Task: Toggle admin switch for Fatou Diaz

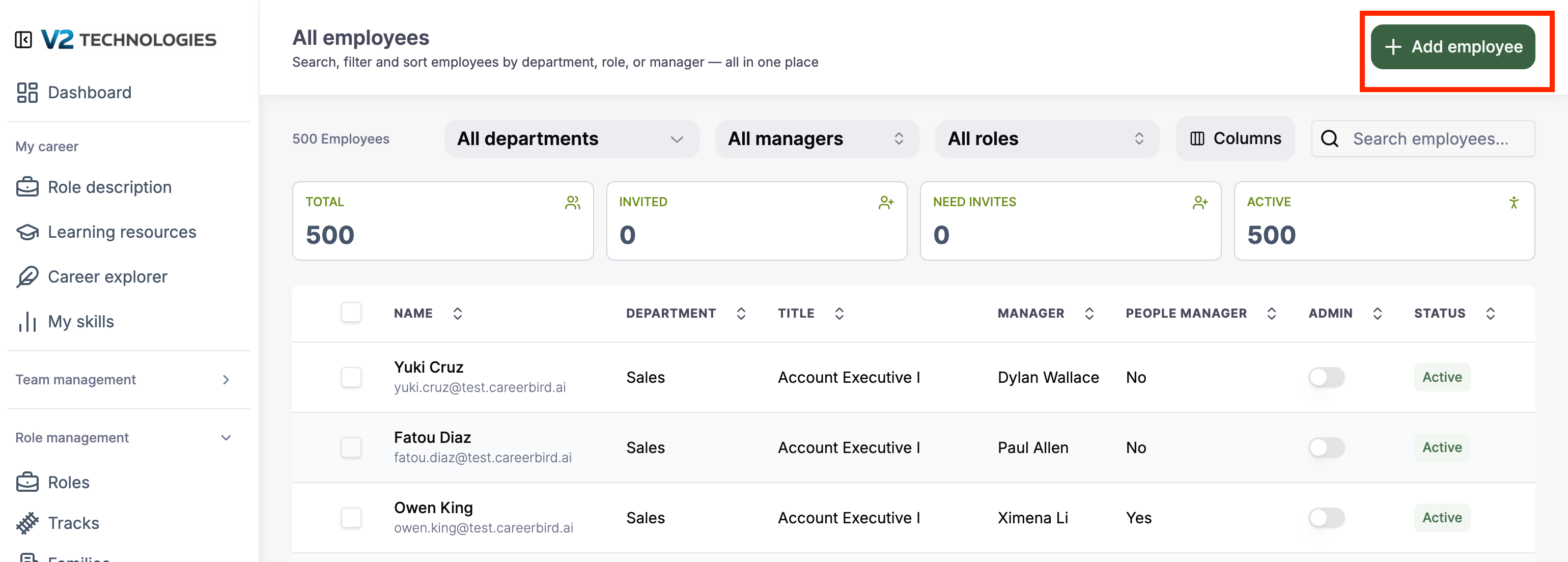Action: coord(1326,447)
